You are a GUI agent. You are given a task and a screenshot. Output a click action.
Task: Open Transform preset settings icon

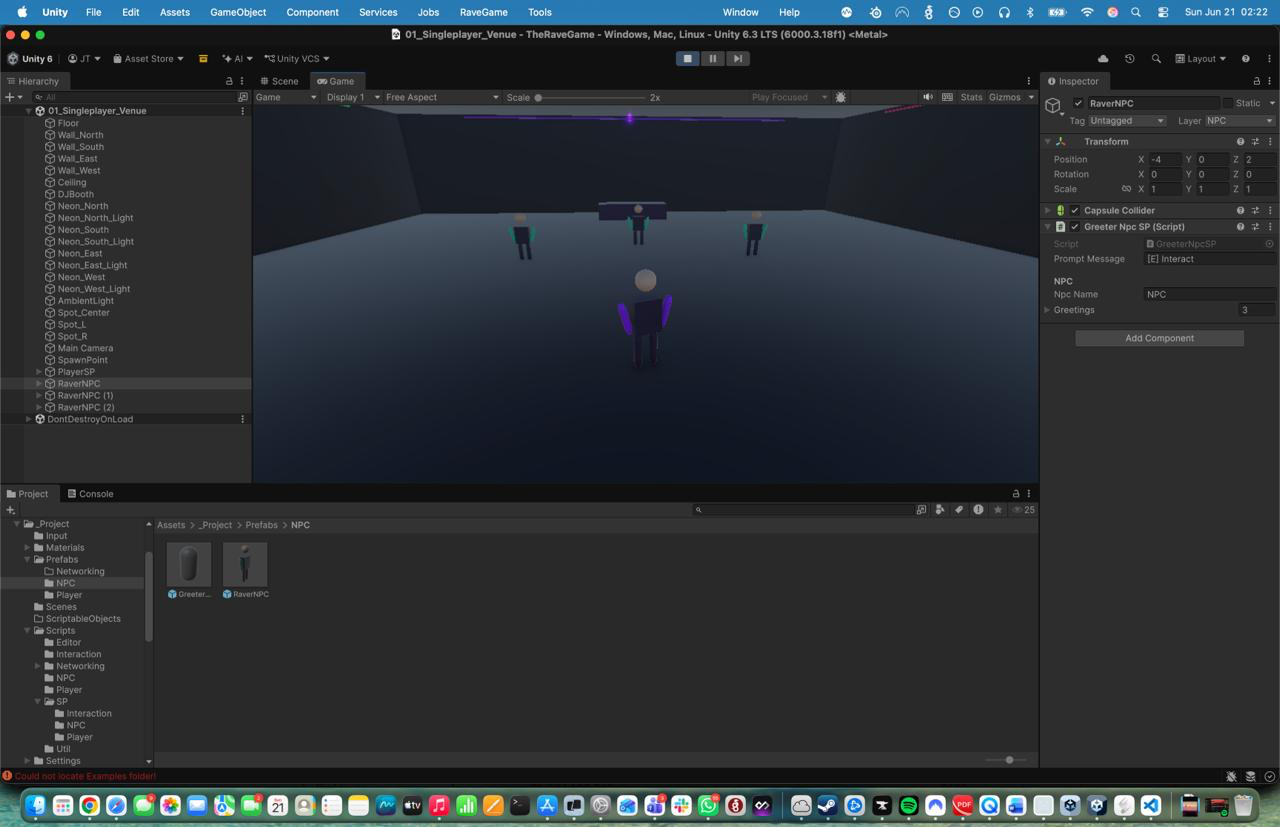coord(1256,142)
